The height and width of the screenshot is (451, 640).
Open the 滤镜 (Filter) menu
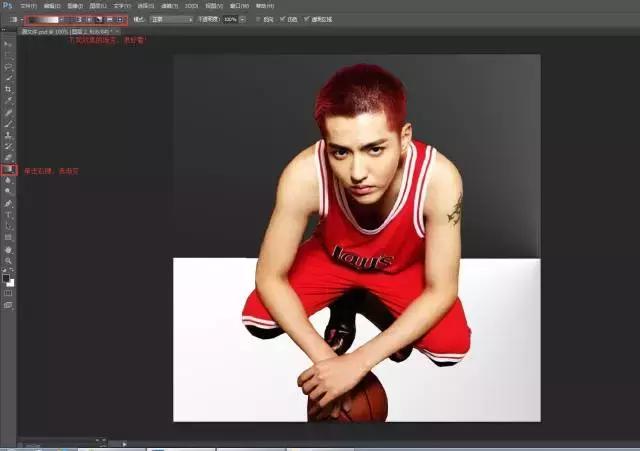point(163,5)
